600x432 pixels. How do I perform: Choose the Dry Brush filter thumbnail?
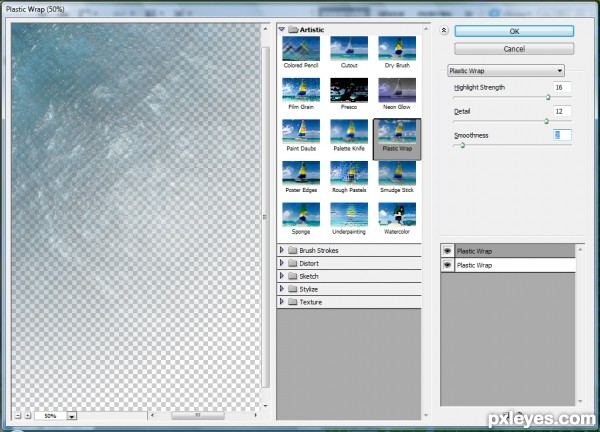click(x=397, y=49)
